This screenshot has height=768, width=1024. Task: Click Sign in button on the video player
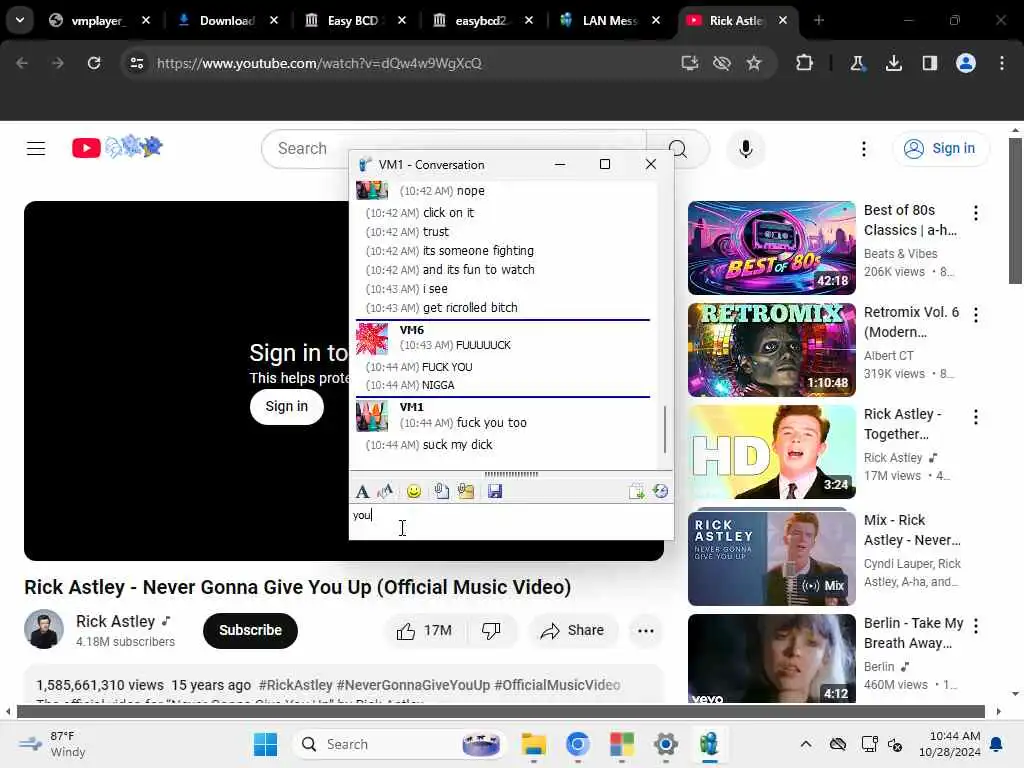pyautogui.click(x=287, y=407)
